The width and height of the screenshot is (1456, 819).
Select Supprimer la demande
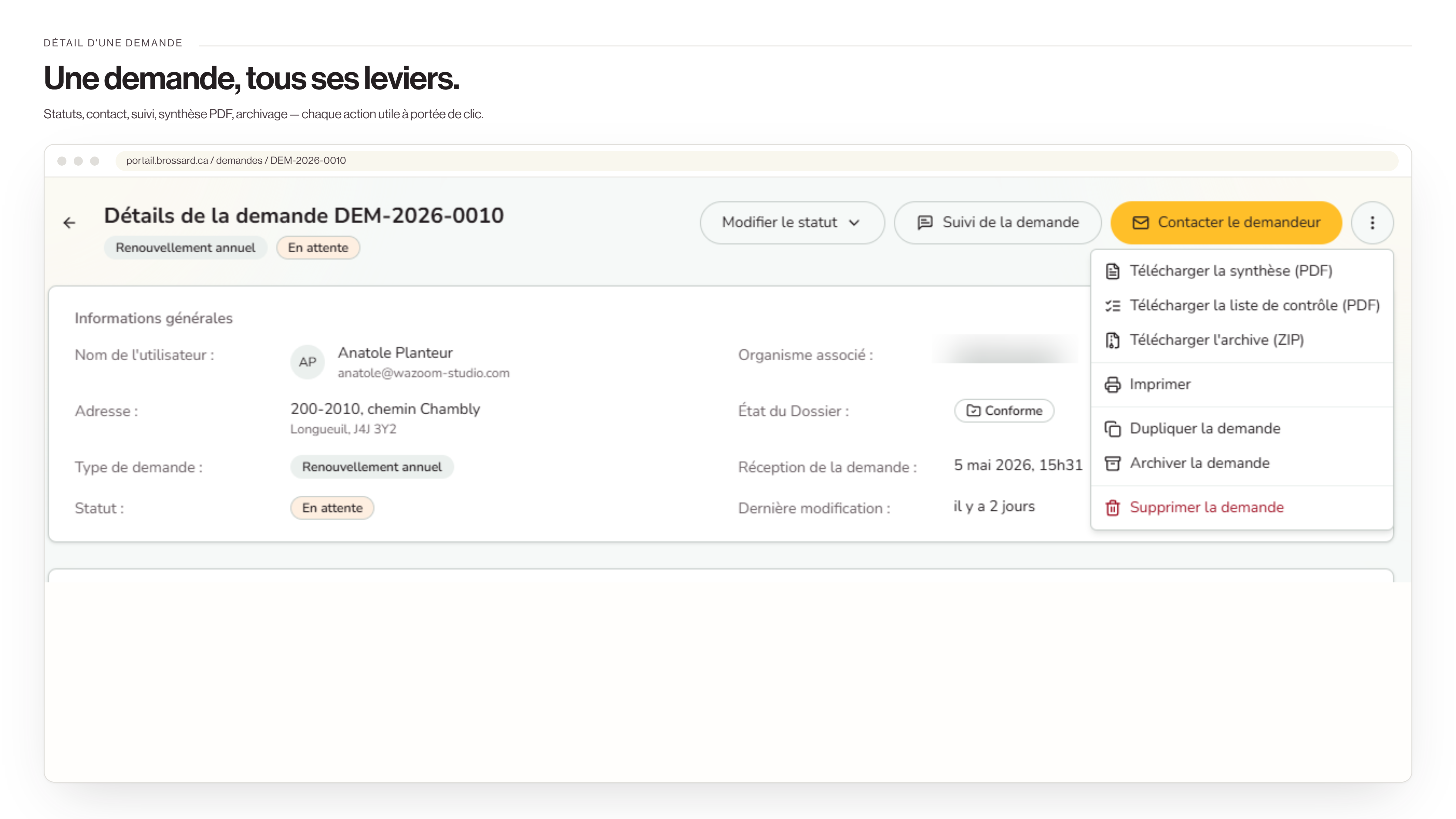pos(1242,507)
